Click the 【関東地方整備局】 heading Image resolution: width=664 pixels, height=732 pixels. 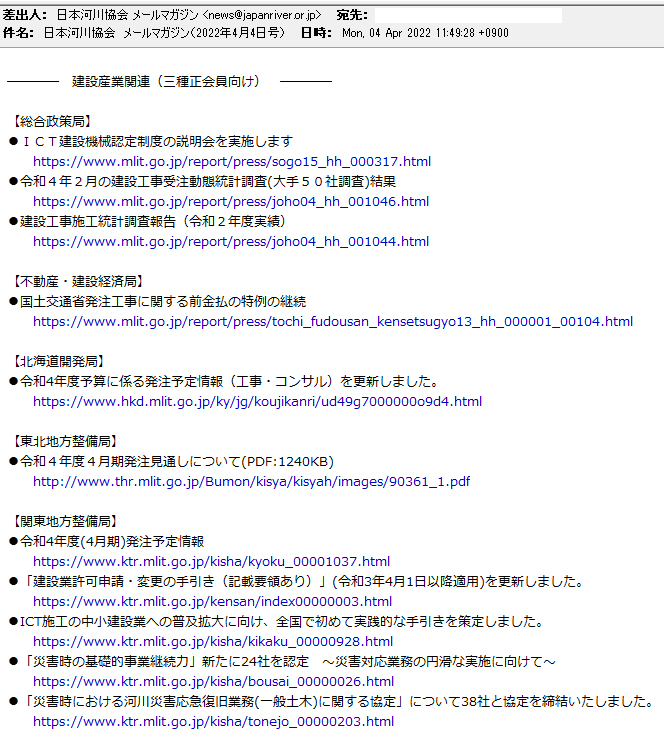(x=65, y=521)
